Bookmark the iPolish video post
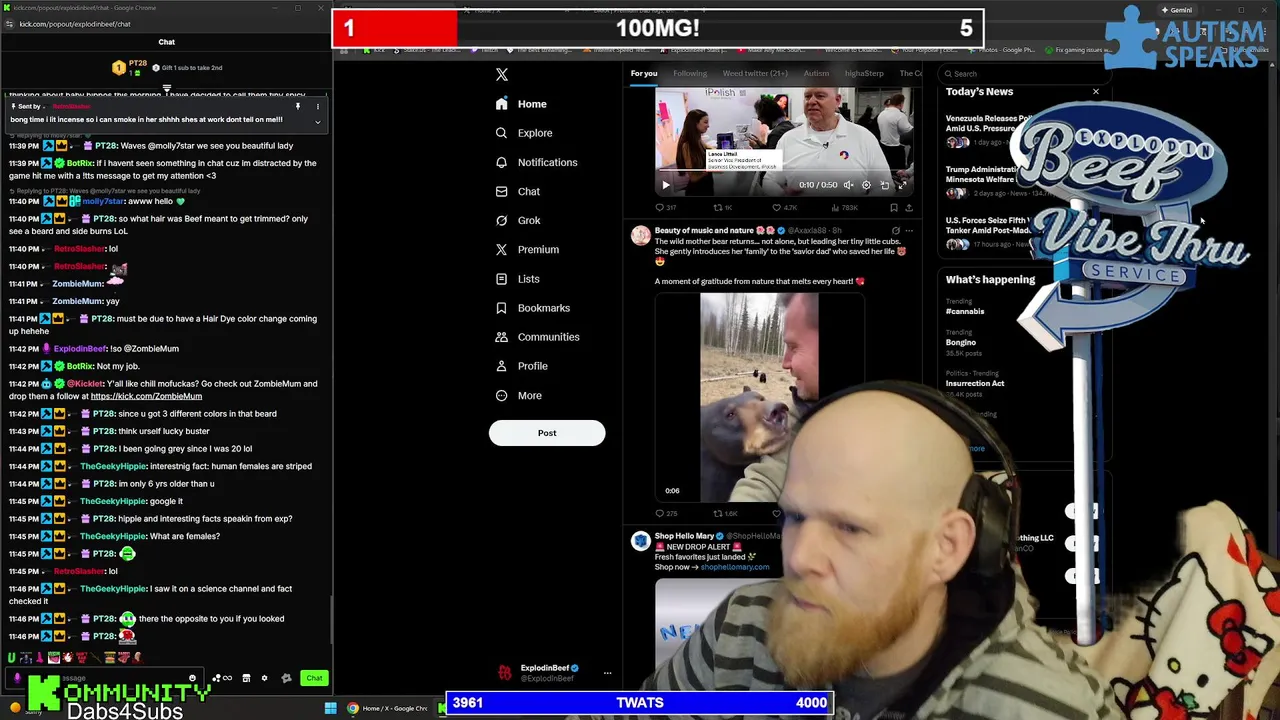This screenshot has width=1280, height=720. (894, 208)
